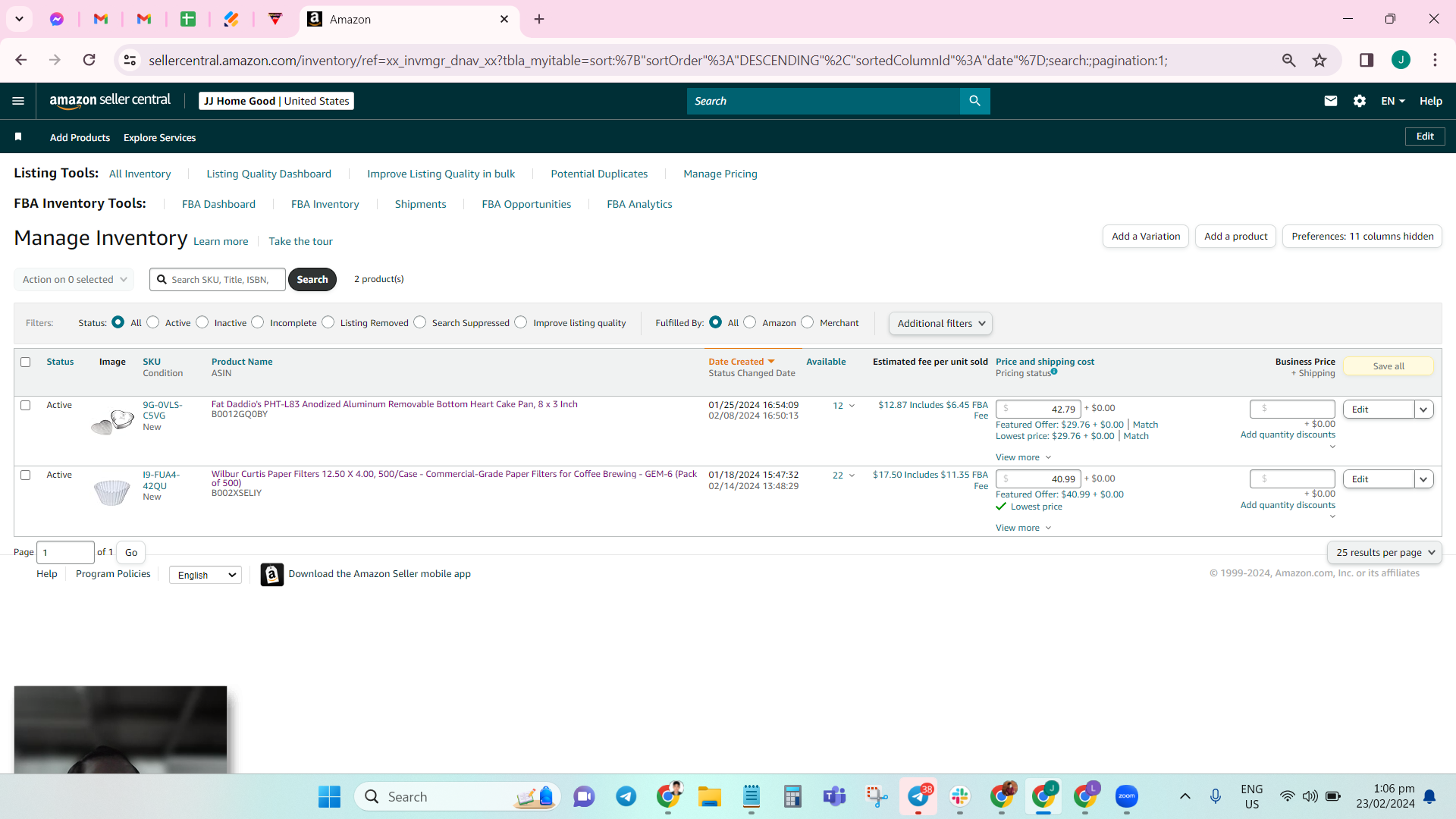Click the Page number input field
The width and height of the screenshot is (1456, 819).
pyautogui.click(x=65, y=552)
